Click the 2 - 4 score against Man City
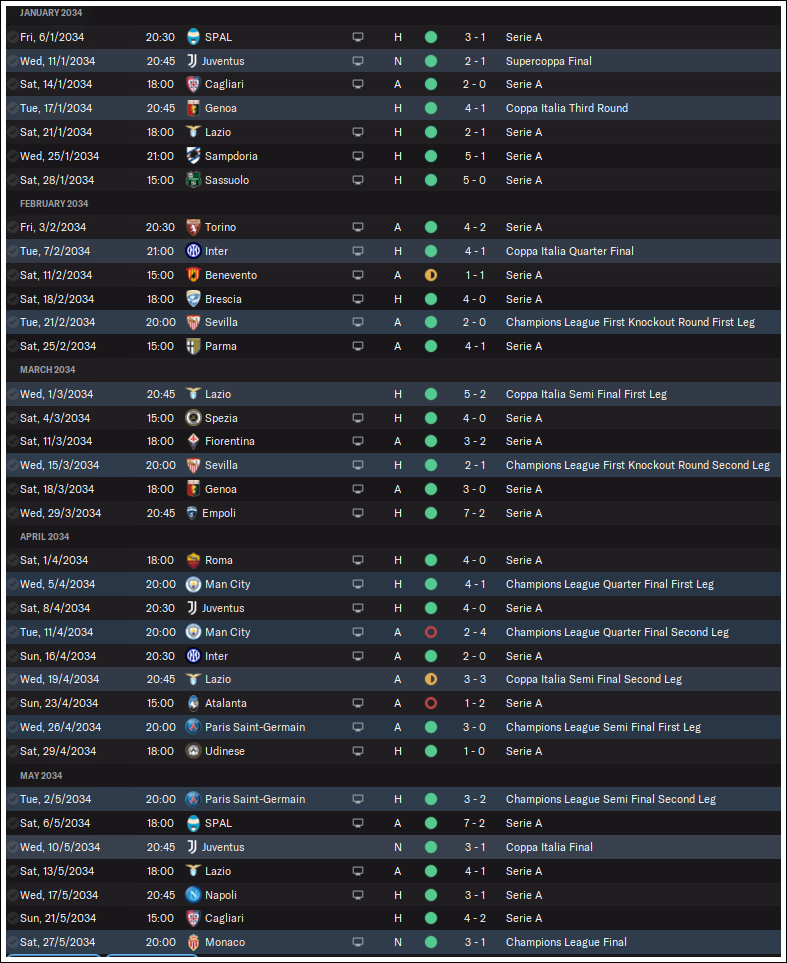The width and height of the screenshot is (787, 963). 474,632
